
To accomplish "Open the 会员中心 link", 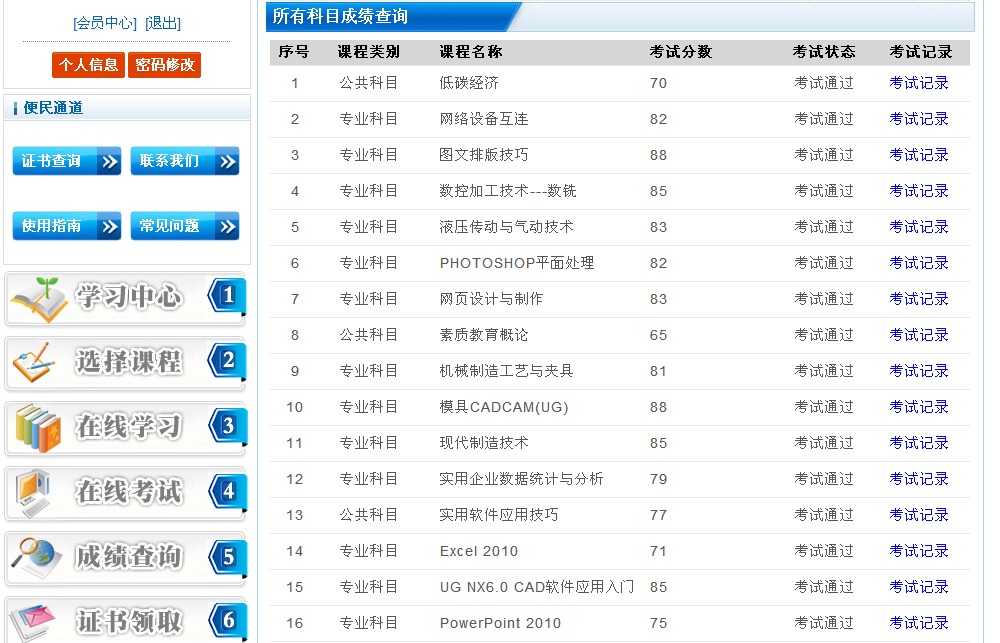I will pos(105,23).
